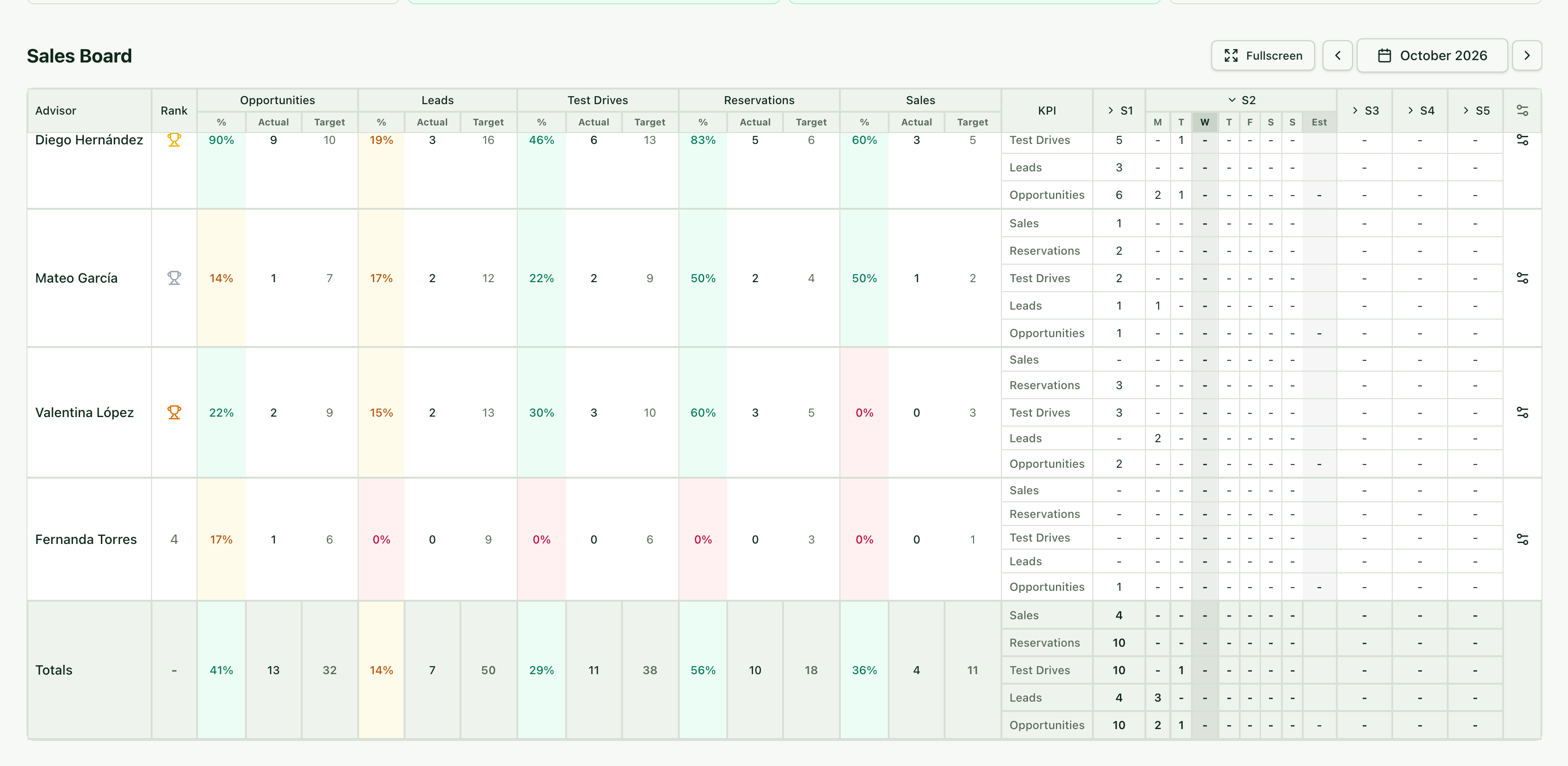The image size is (1568, 766).
Task: Click Valentina López's 60% reservations cell
Action: (x=703, y=412)
